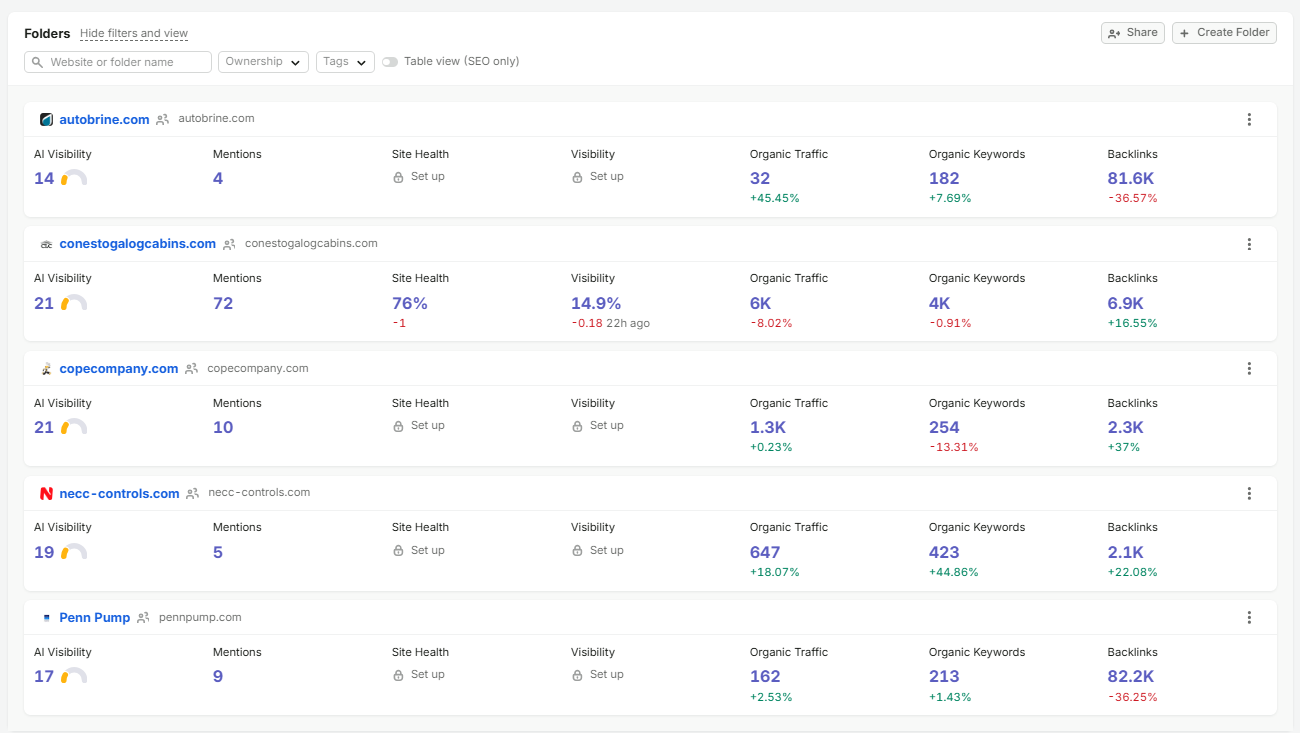This screenshot has width=1300, height=733.
Task: Open the Penn Pump folder link
Action: [x=95, y=618]
